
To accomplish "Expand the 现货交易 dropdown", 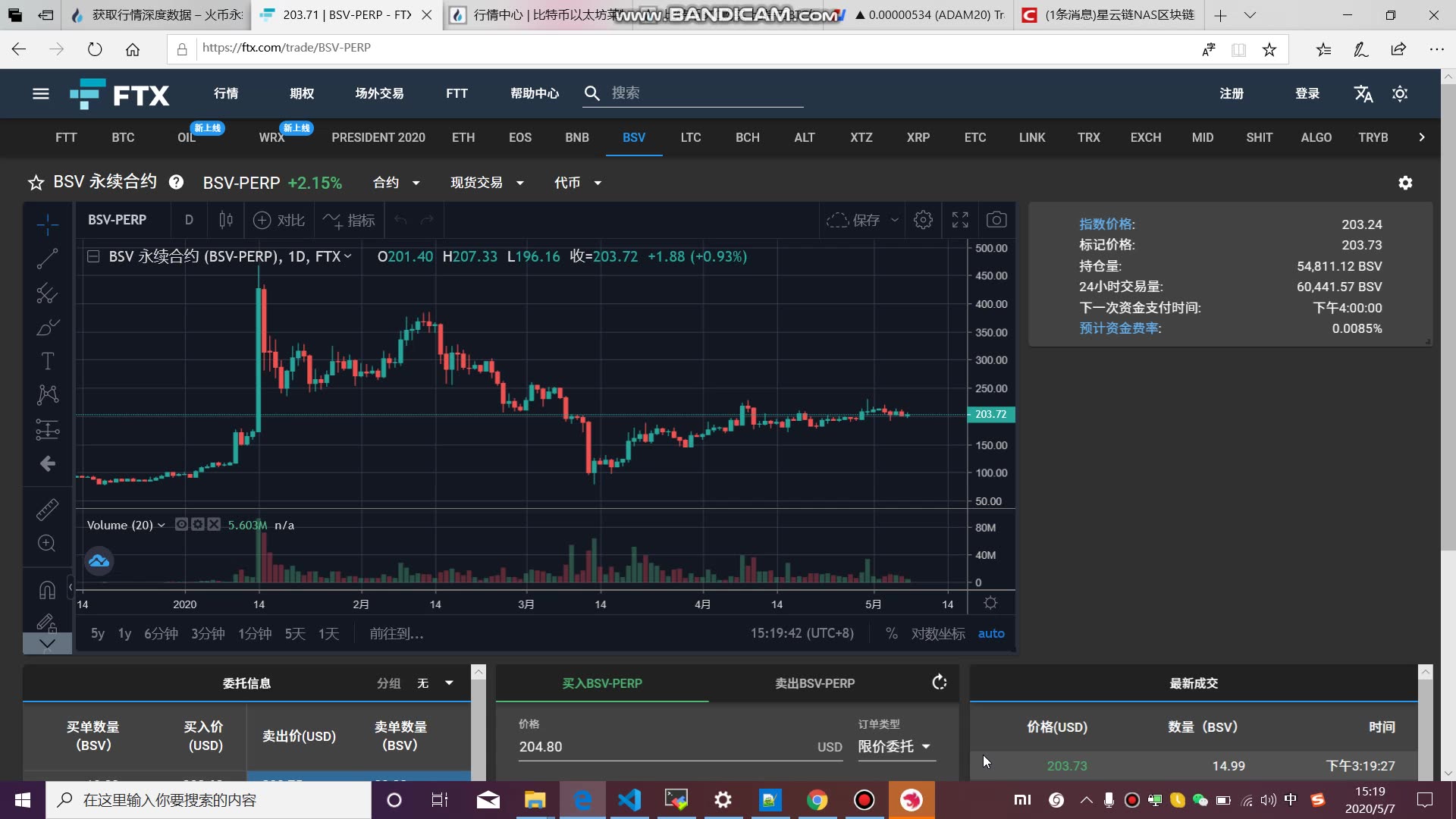I will (x=487, y=183).
